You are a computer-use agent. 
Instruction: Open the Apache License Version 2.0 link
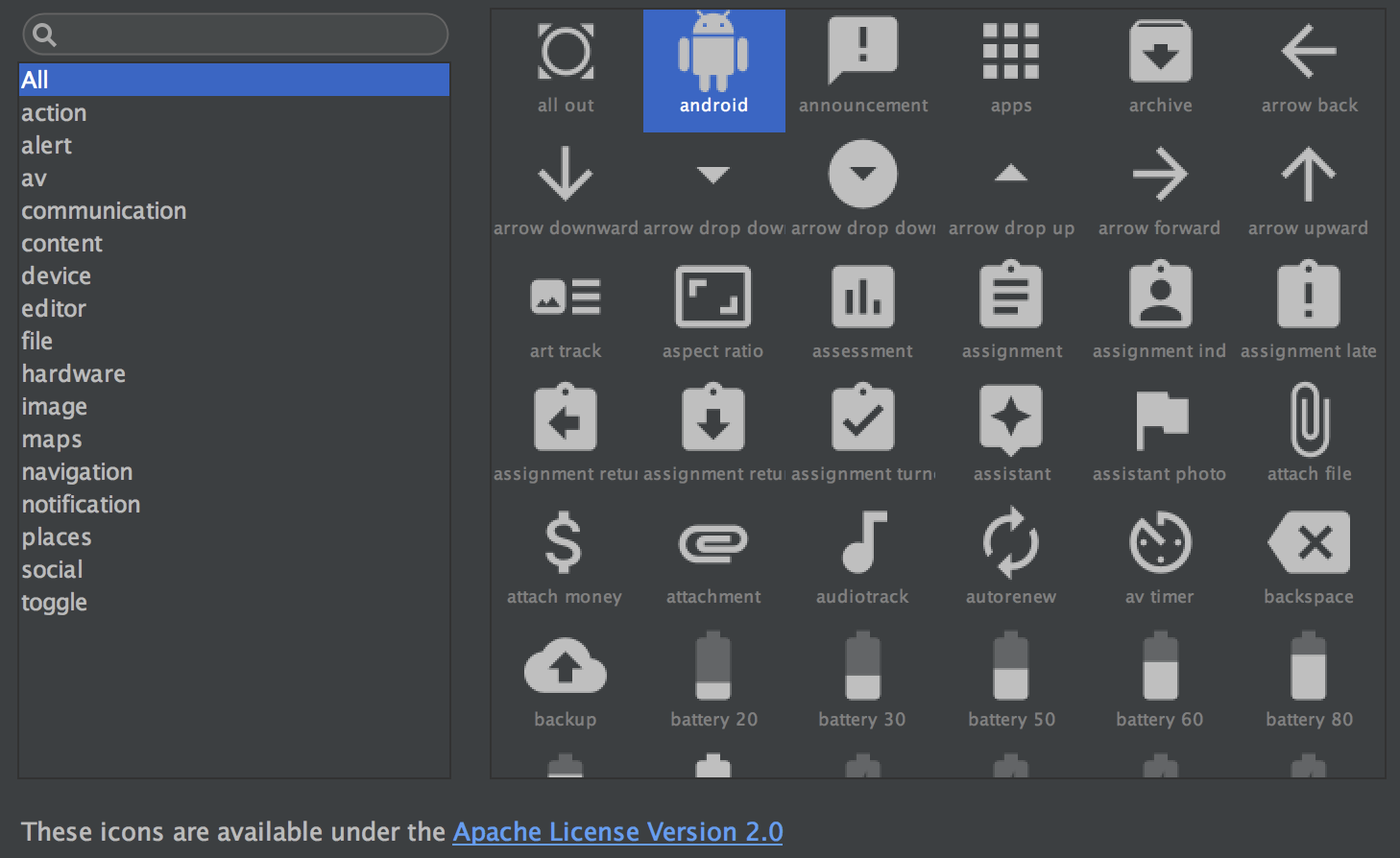click(x=617, y=831)
